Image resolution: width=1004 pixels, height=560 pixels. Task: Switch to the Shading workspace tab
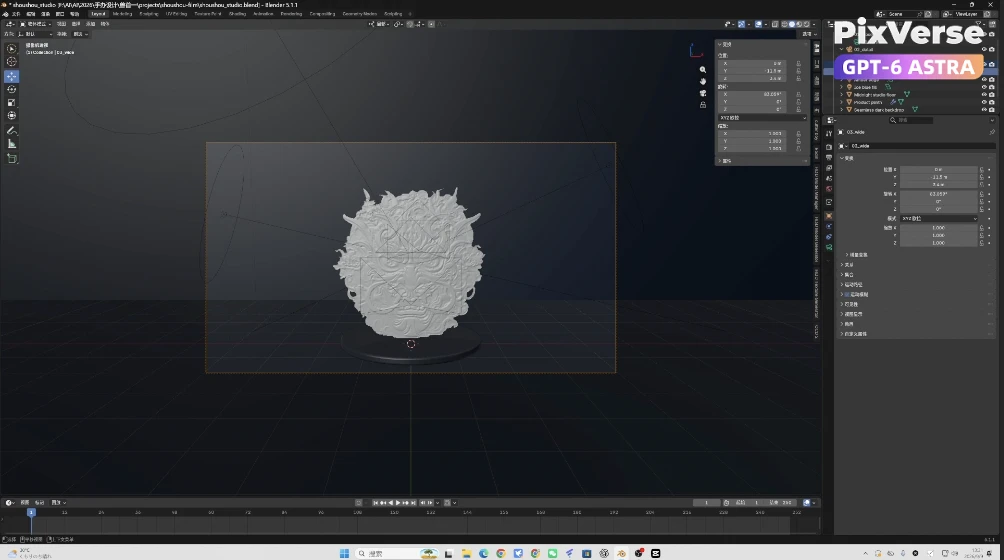[238, 14]
